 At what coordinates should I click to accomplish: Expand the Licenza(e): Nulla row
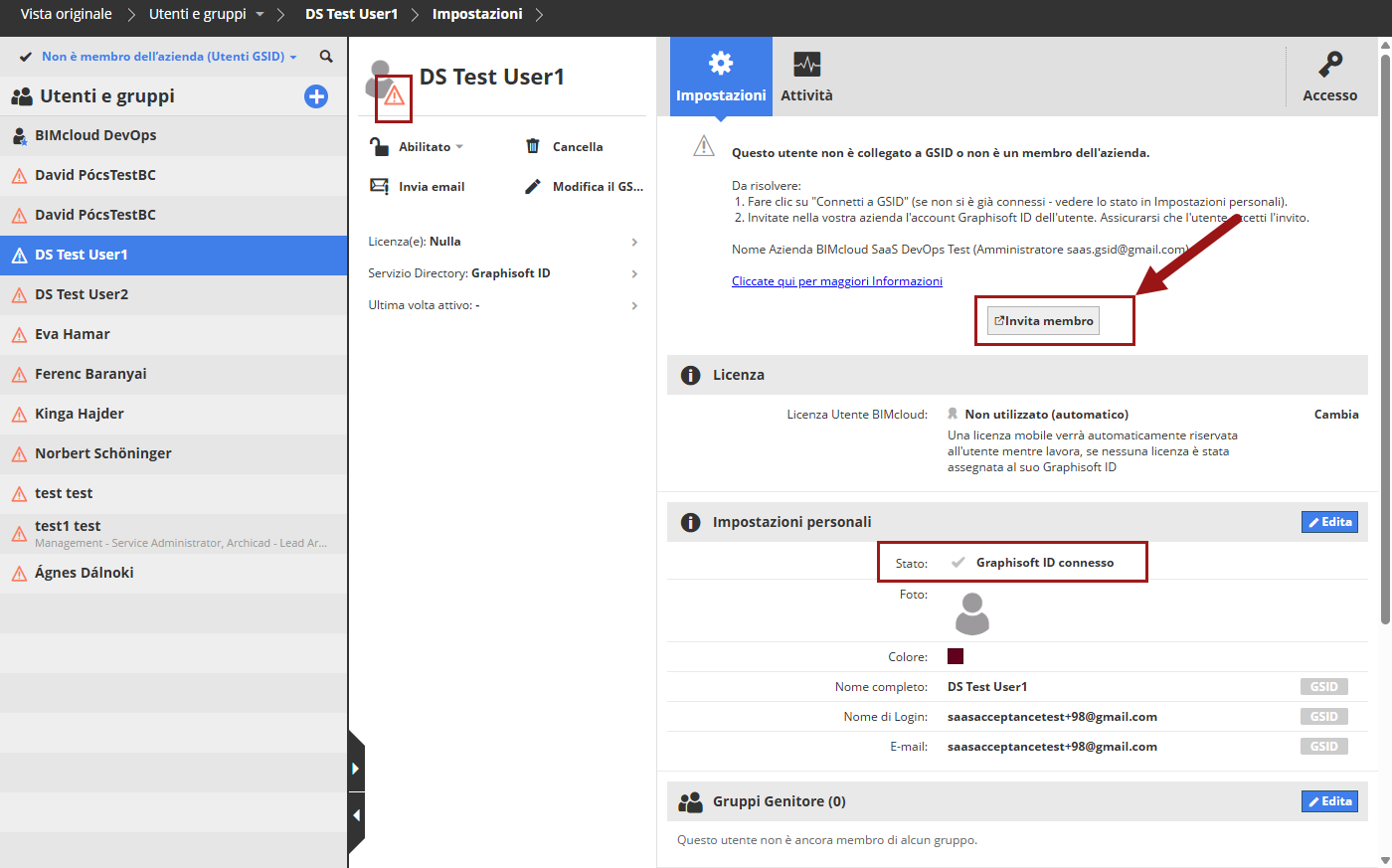pyautogui.click(x=502, y=242)
